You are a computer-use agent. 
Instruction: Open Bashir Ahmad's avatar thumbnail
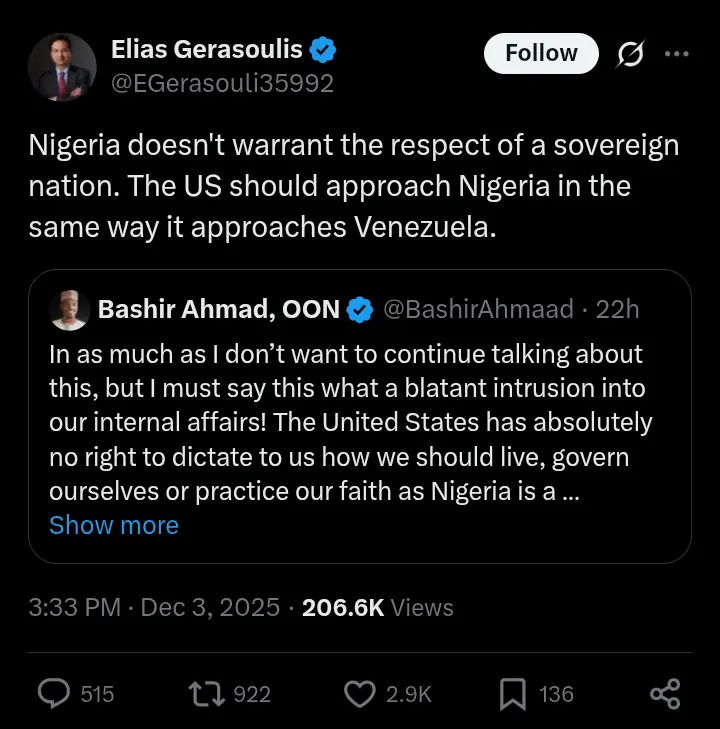tap(68, 310)
